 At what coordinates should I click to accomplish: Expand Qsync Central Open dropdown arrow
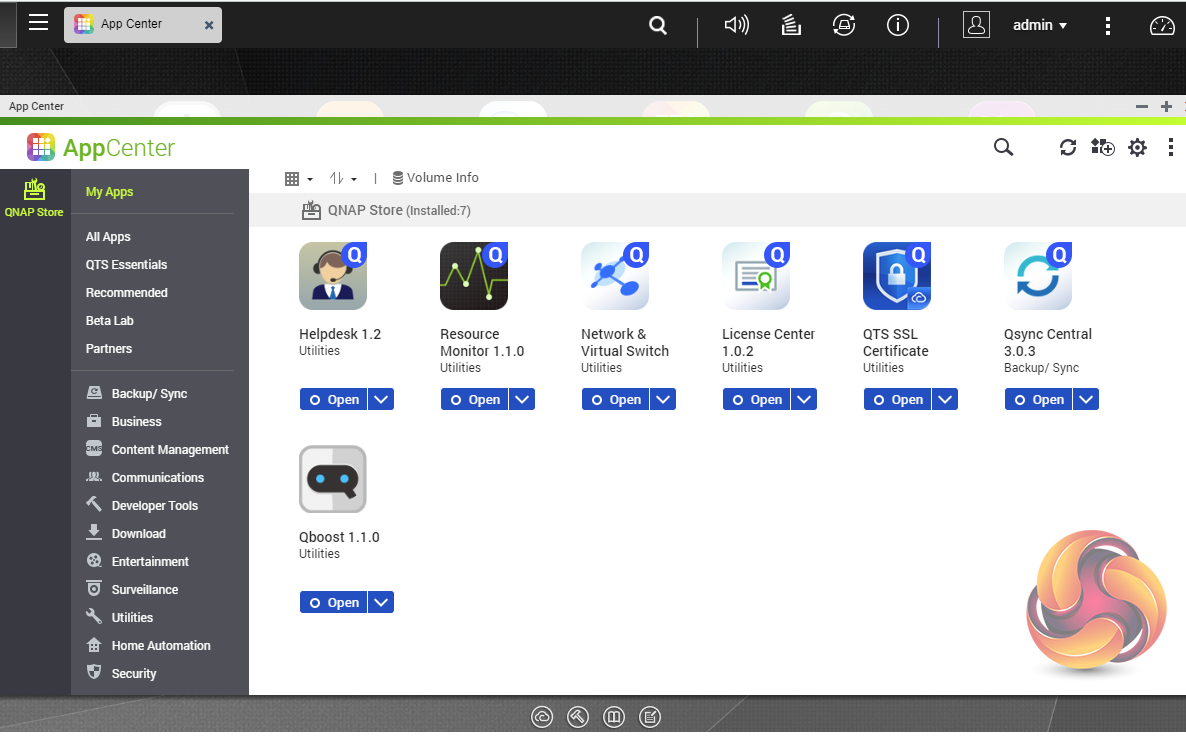(x=1086, y=399)
